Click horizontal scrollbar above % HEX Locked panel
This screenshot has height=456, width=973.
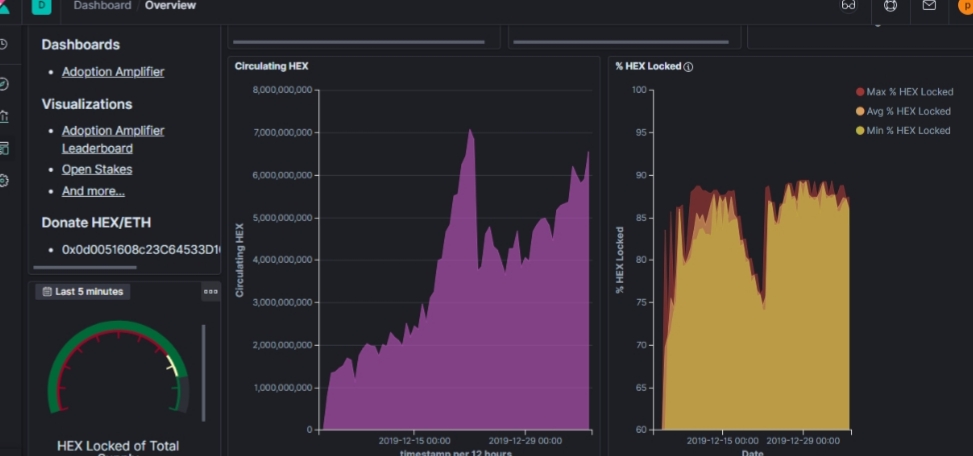coord(621,42)
